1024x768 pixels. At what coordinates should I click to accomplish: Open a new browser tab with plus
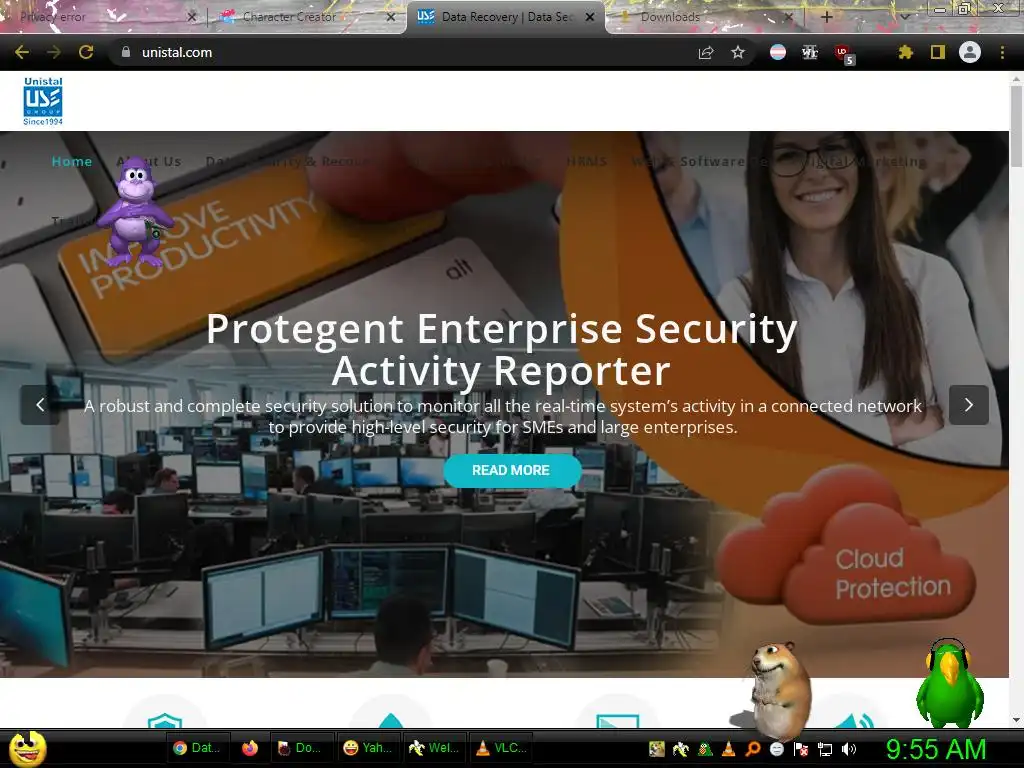pyautogui.click(x=827, y=17)
